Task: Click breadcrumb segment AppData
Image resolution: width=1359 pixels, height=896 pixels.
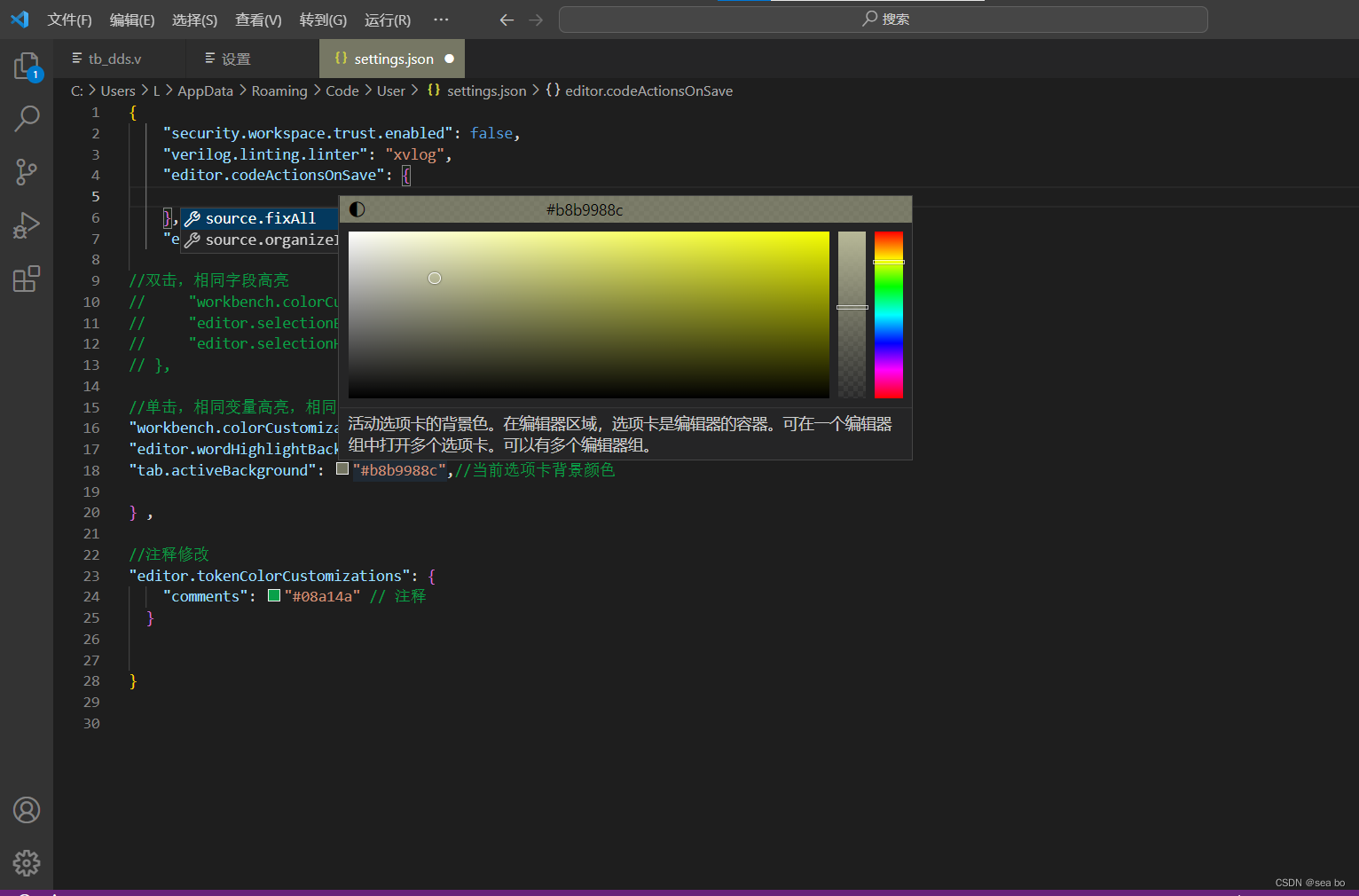Action: point(205,90)
